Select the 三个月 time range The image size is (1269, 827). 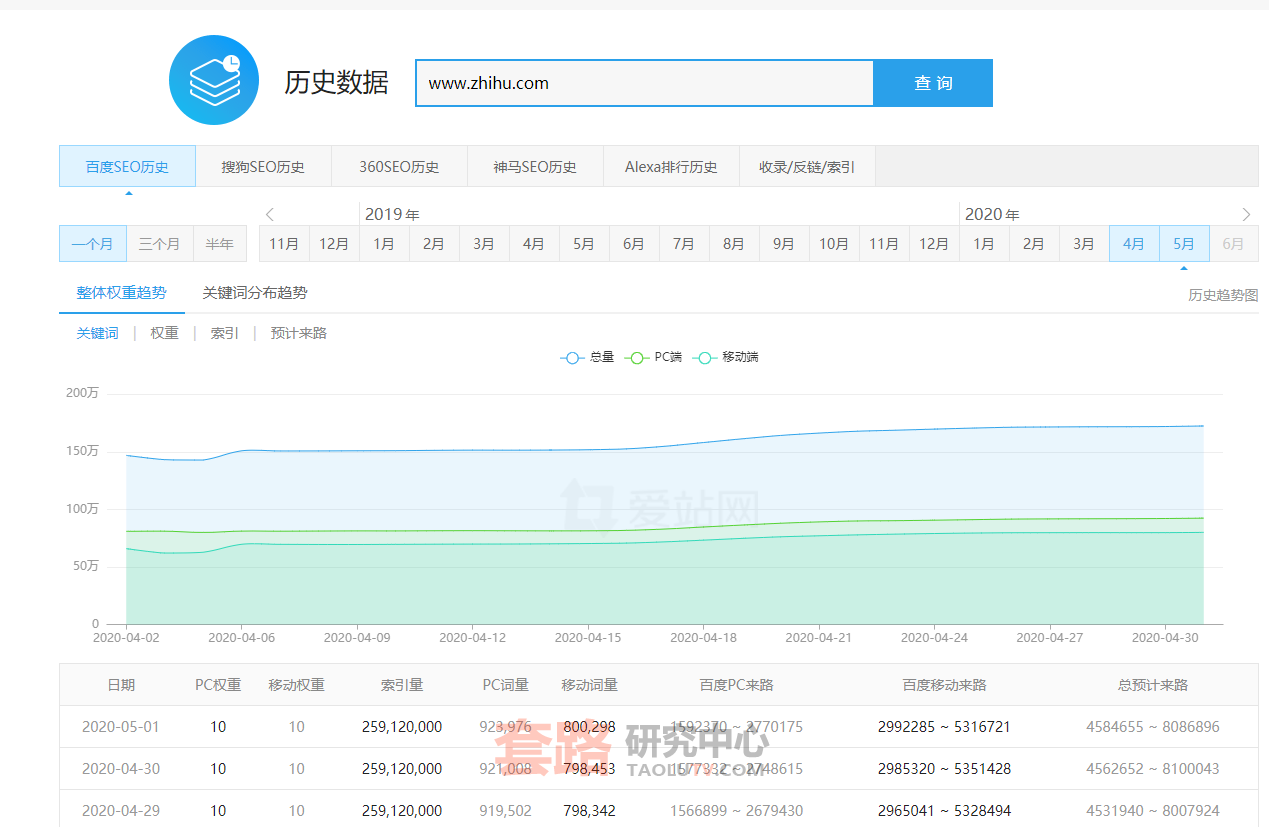pos(160,243)
